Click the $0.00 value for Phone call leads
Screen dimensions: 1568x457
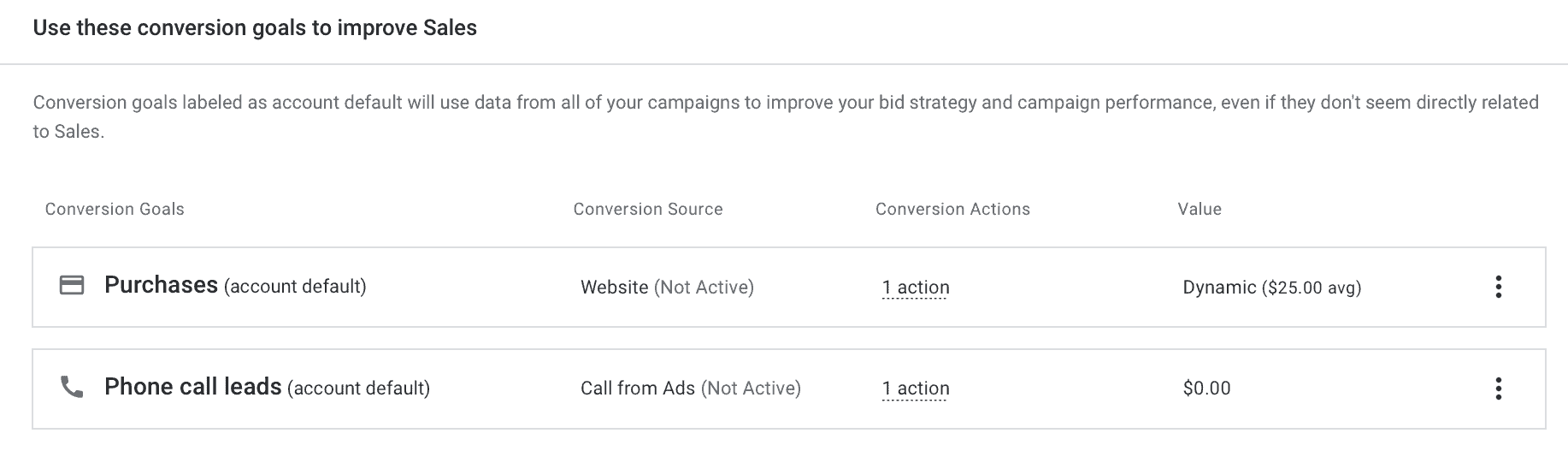[x=1206, y=389]
